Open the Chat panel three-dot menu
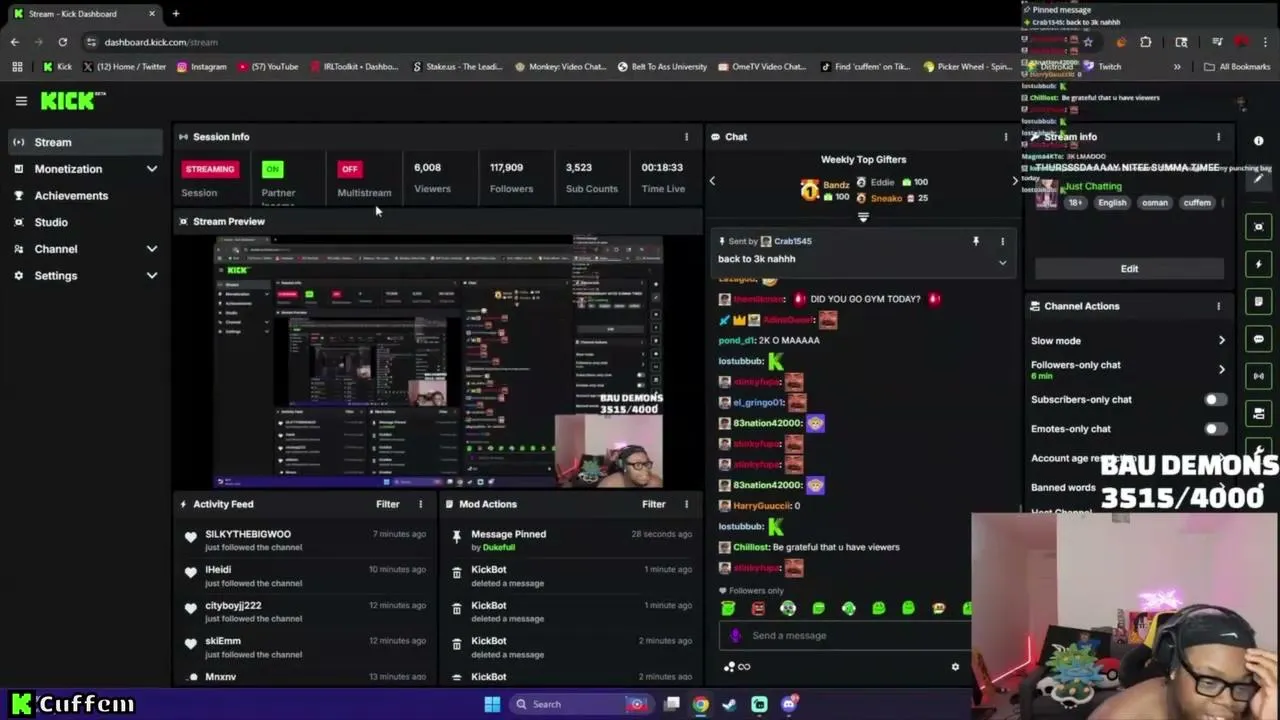 (x=1006, y=137)
